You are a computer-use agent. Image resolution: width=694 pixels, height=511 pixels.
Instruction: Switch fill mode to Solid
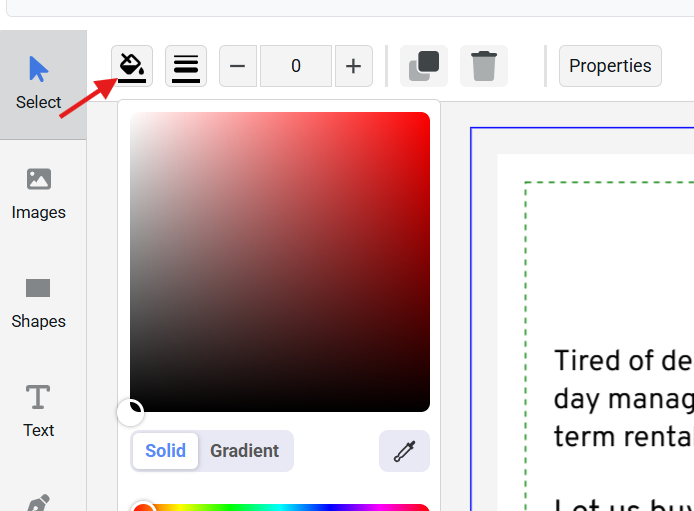click(165, 451)
